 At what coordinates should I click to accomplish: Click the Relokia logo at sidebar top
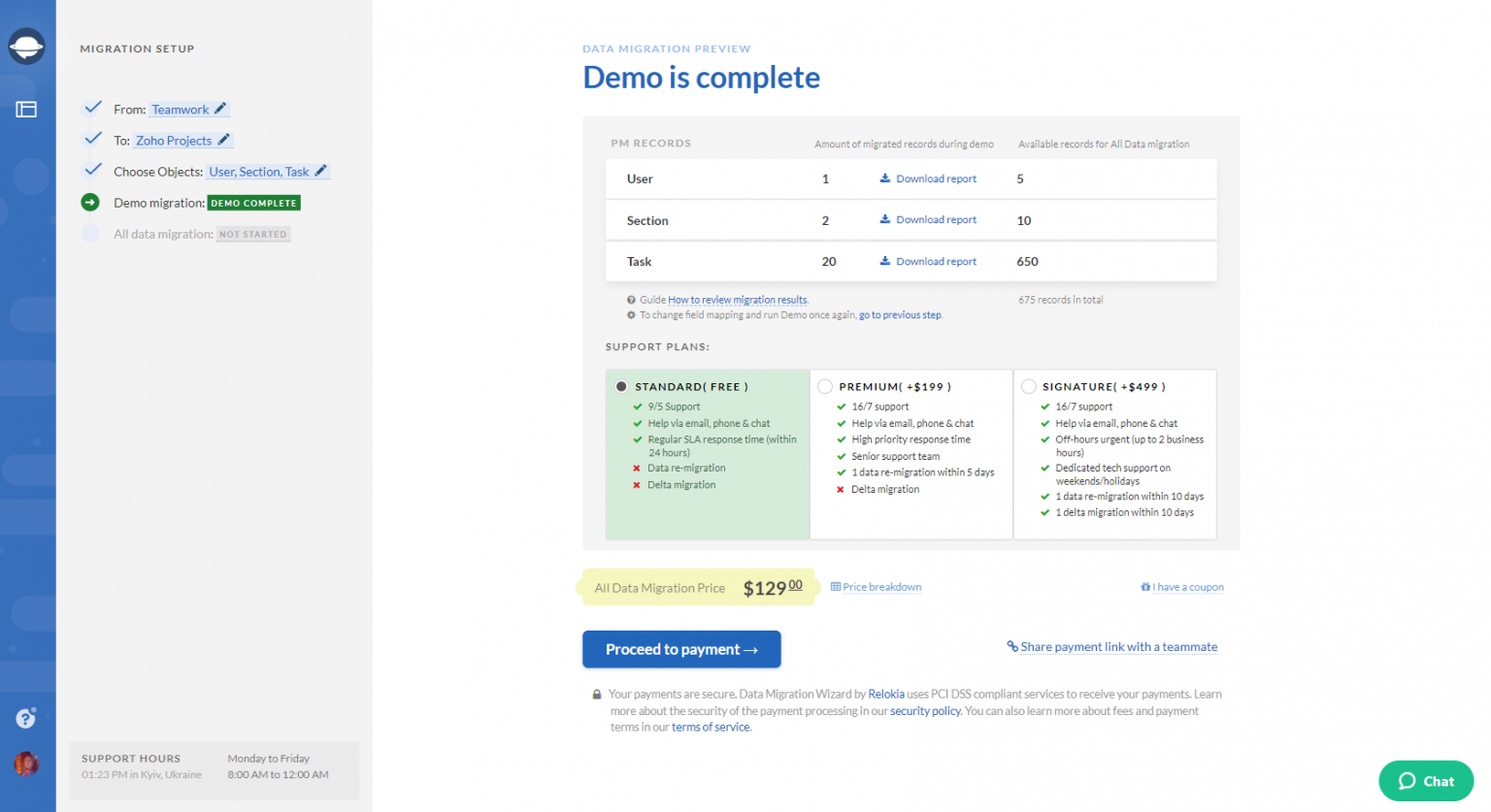(27, 46)
